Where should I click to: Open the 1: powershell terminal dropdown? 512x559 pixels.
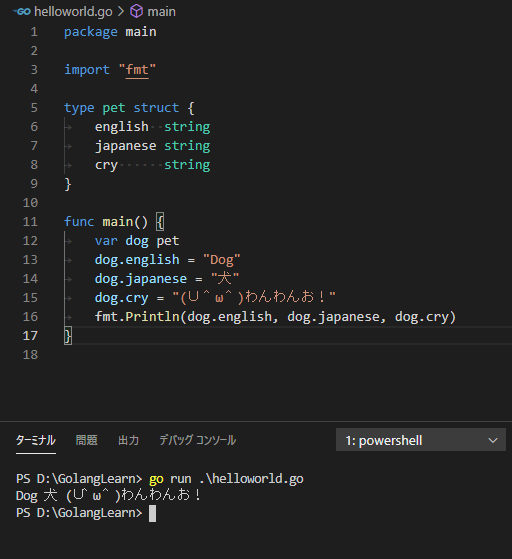(x=421, y=440)
